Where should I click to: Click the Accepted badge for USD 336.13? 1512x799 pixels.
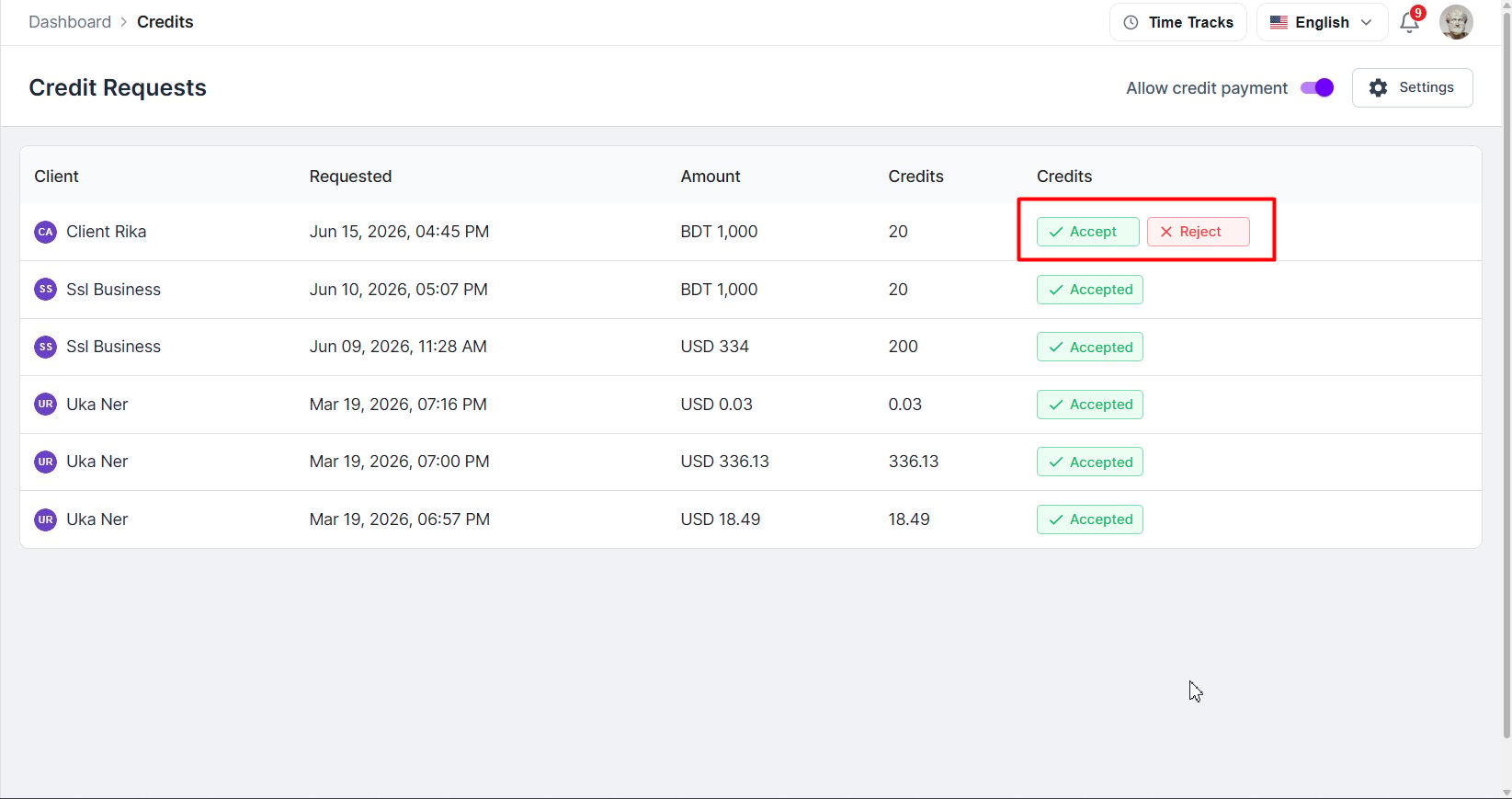pyautogui.click(x=1090, y=462)
